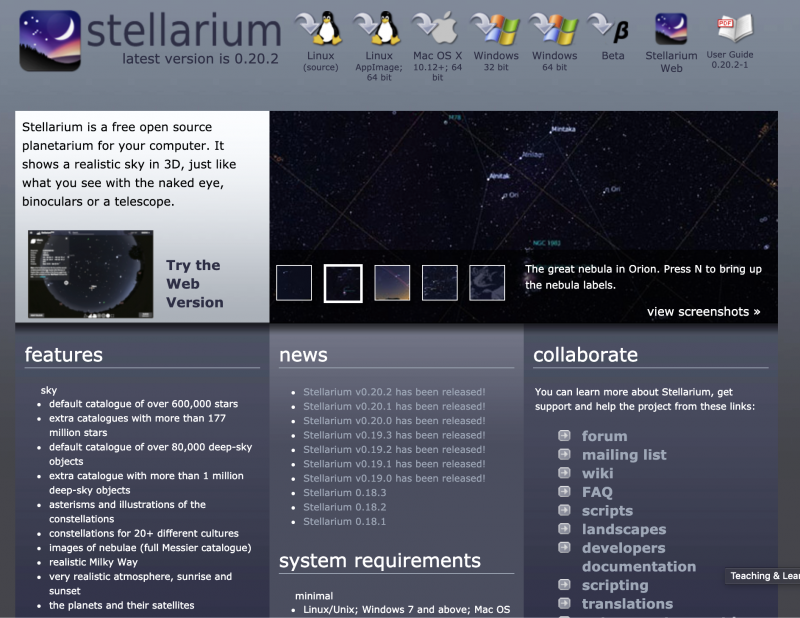
Task: Open the Stellarium 0.18.3 news item
Action: click(344, 492)
